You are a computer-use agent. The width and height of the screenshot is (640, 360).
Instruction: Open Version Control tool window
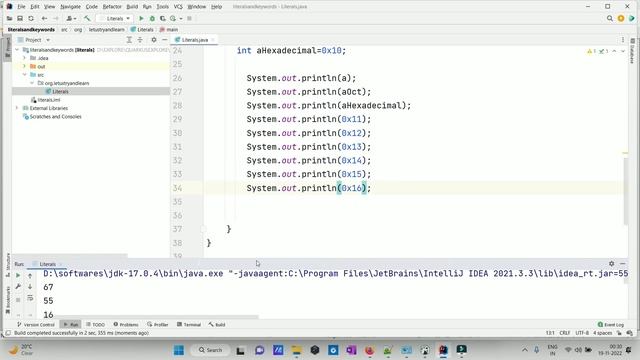tap(36, 324)
